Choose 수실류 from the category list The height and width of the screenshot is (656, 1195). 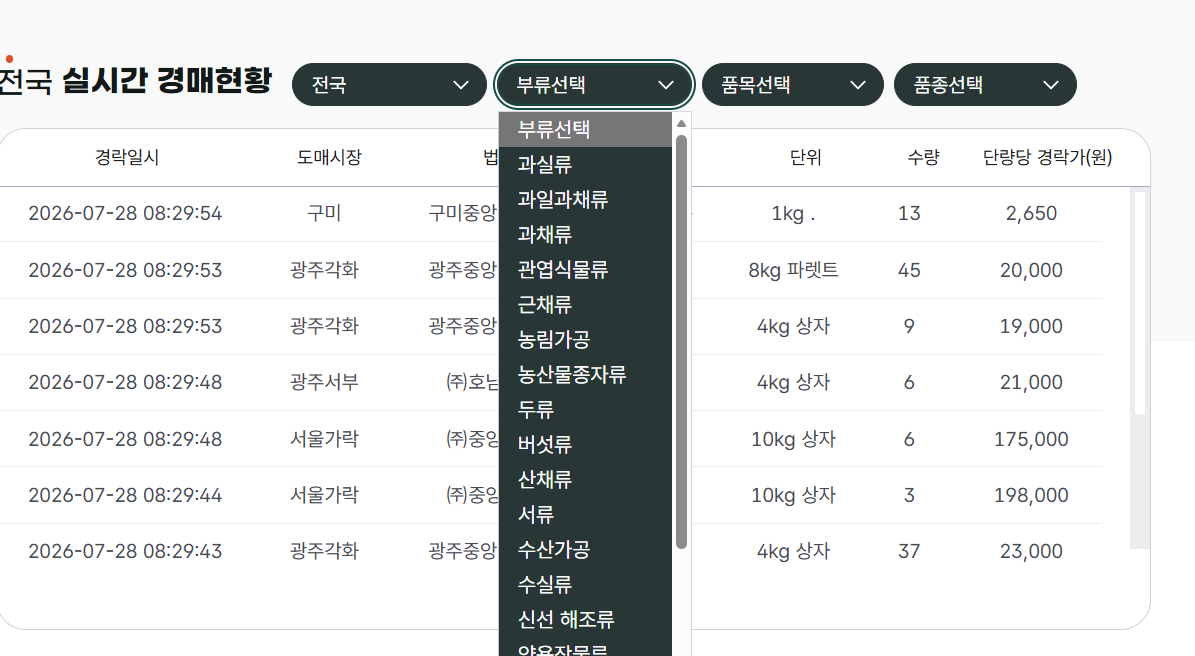[585, 585]
